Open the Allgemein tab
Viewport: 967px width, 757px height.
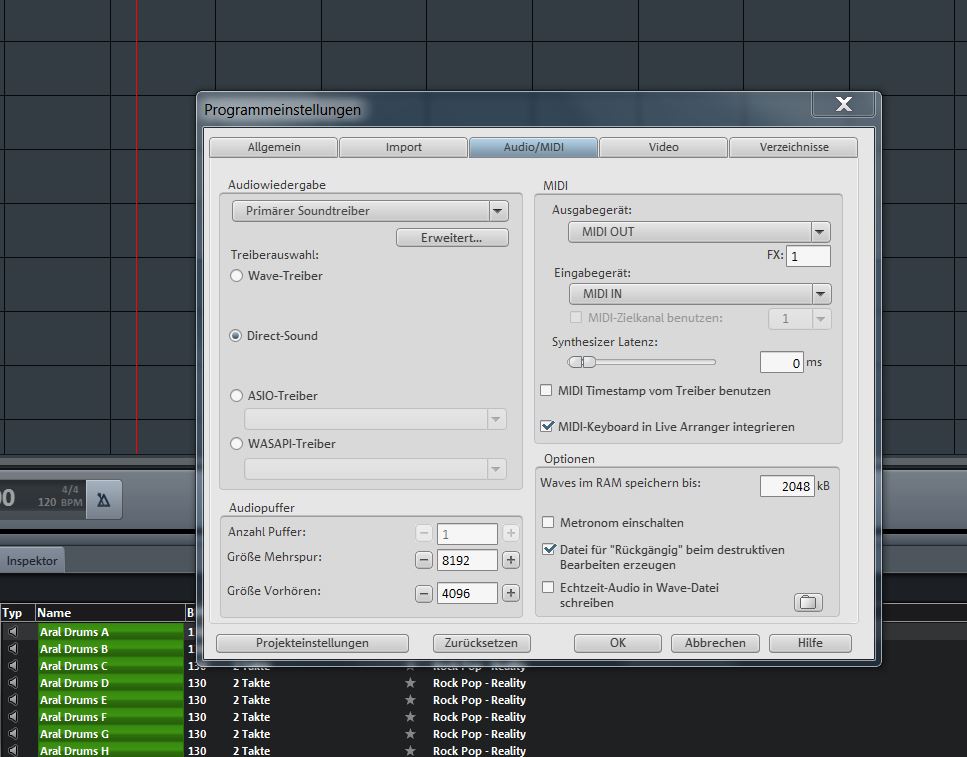[x=274, y=147]
